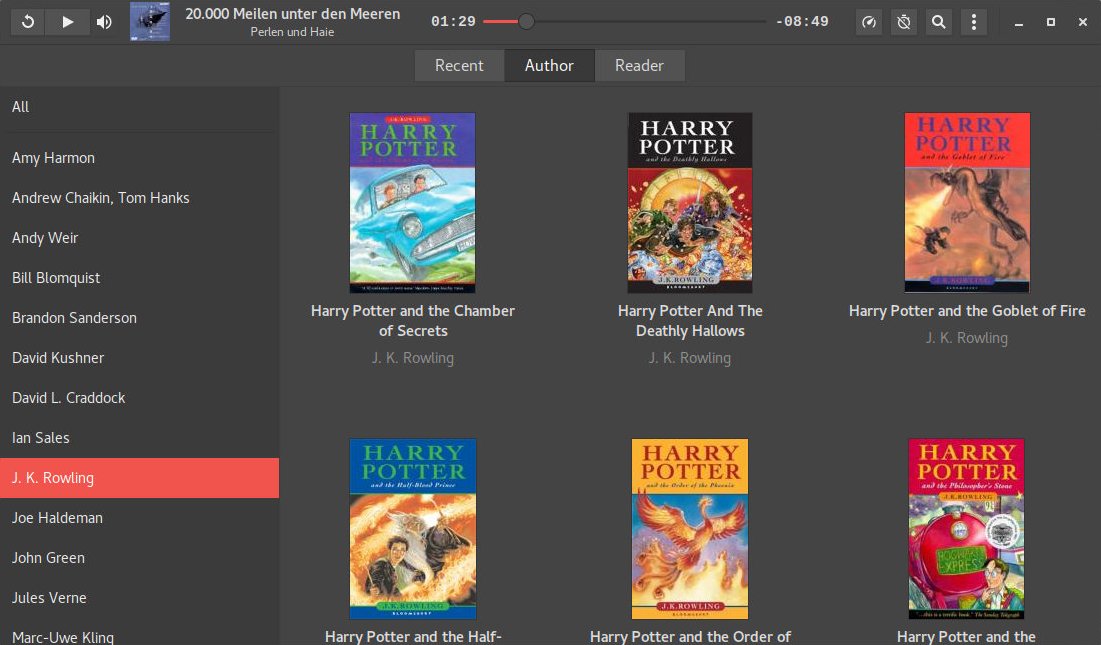Open the three-dot application menu
Viewport: 1101px width, 645px height.
(x=973, y=22)
